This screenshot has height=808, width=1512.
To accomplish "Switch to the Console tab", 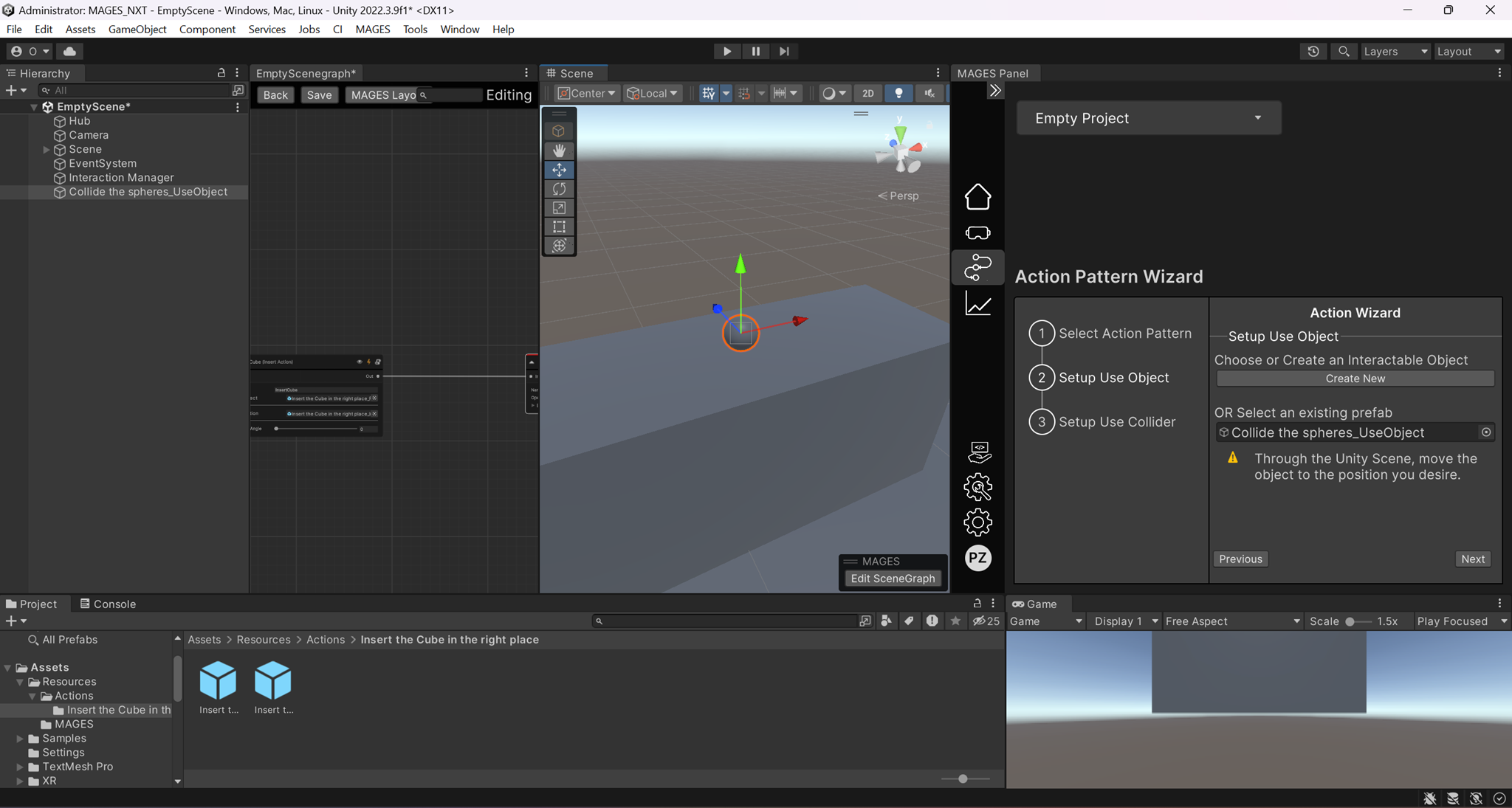I will point(108,604).
